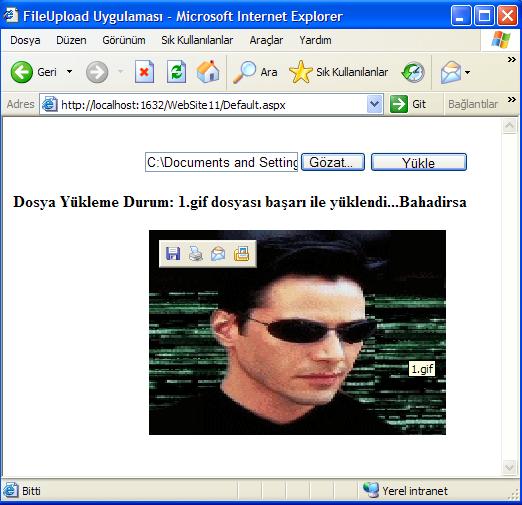
Task: Expand the address bar URL dropdown
Action: pyautogui.click(x=374, y=104)
